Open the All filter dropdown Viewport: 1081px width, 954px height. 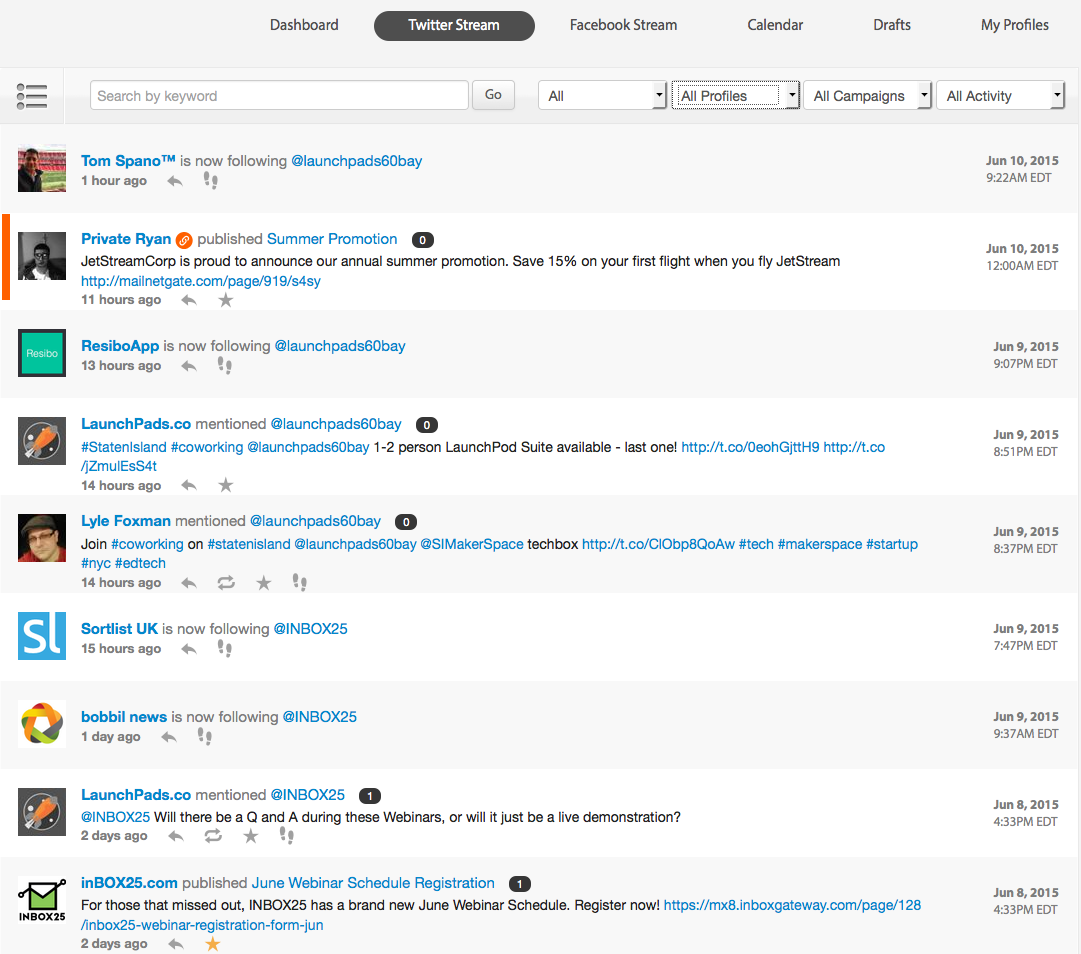tap(603, 96)
